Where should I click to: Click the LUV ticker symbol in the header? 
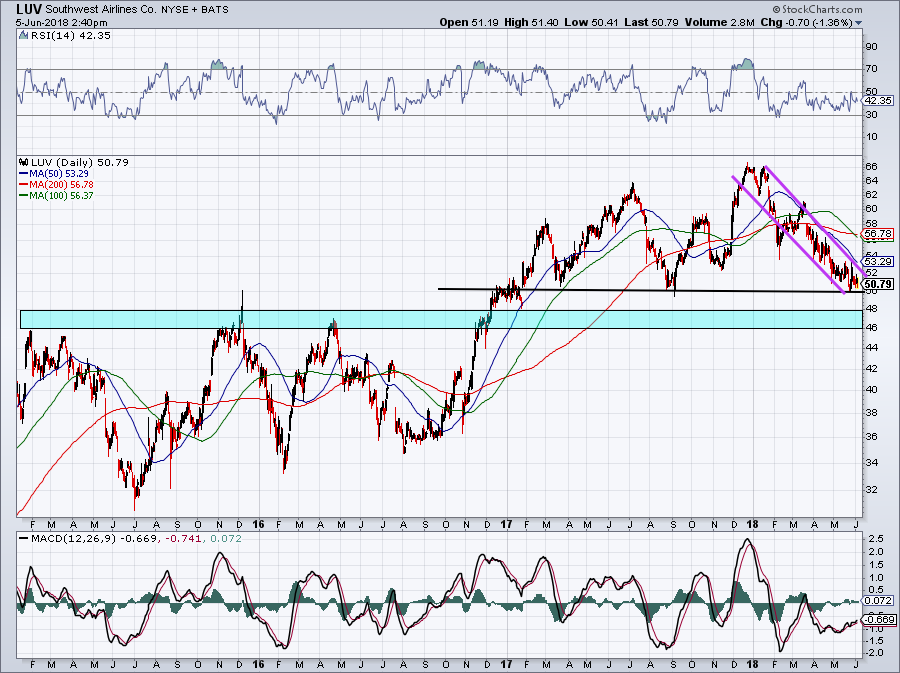[x=29, y=9]
